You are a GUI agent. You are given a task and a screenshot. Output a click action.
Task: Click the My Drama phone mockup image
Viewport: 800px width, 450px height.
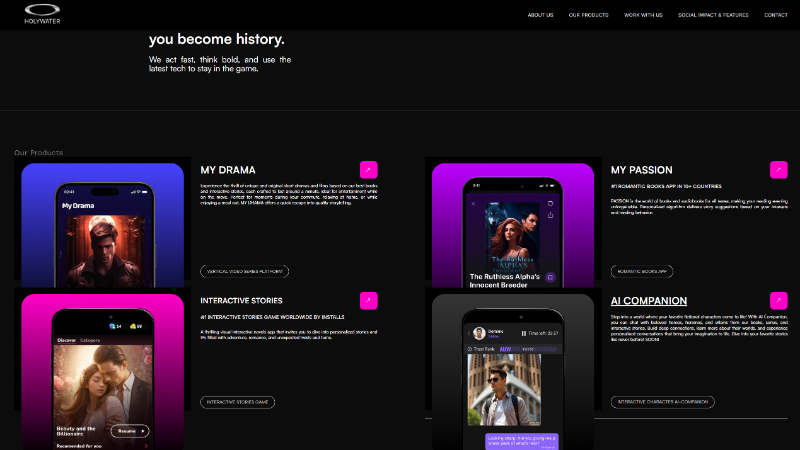[103, 225]
